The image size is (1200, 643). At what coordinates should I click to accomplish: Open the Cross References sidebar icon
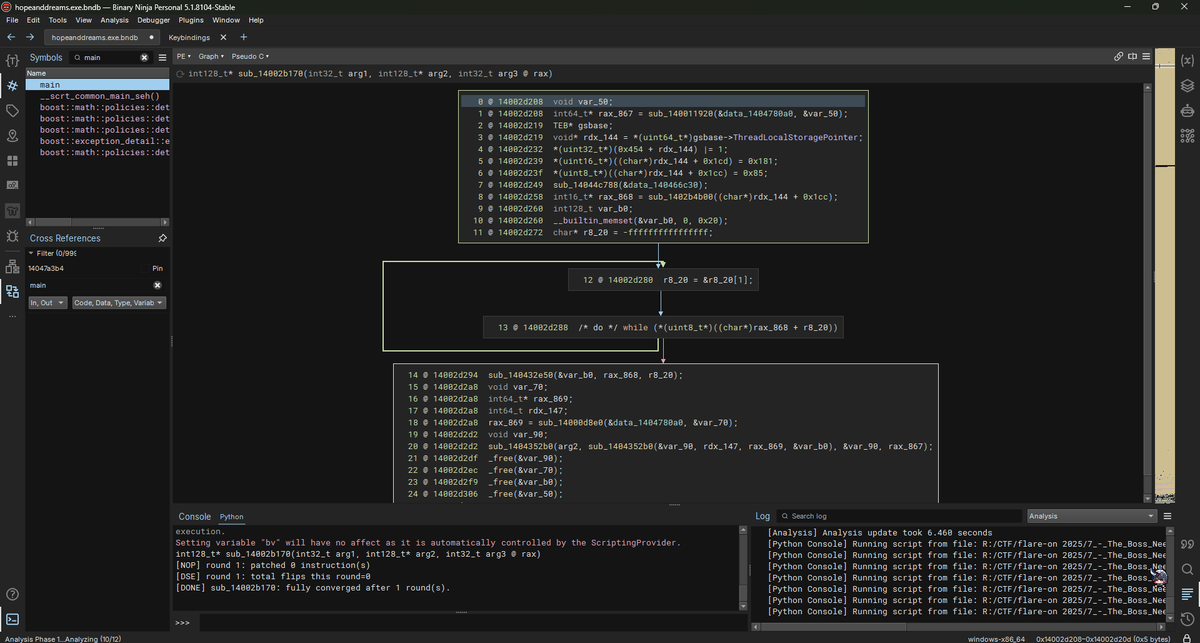click(x=13, y=291)
